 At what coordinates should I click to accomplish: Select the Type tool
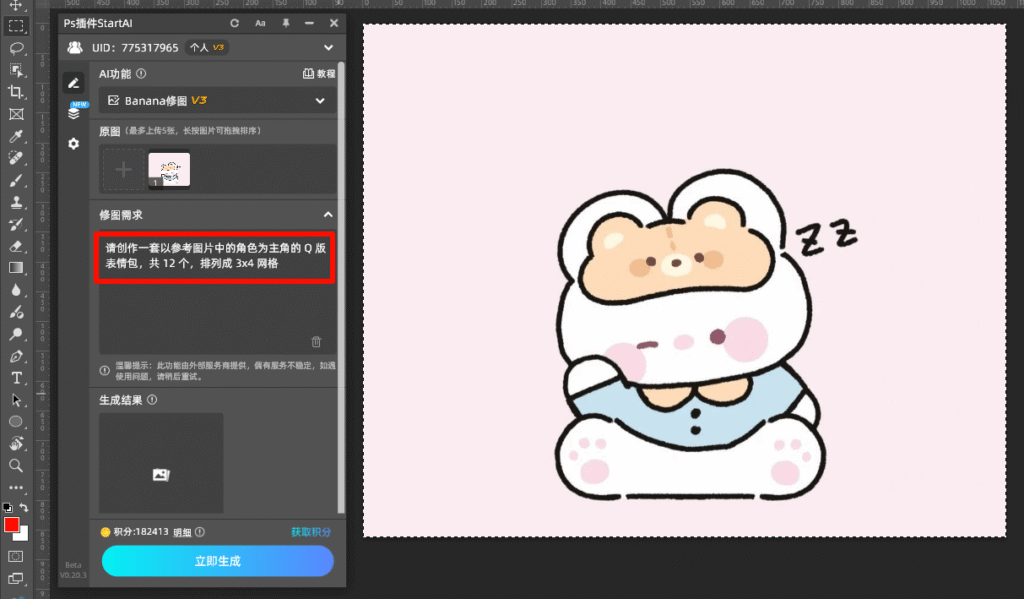point(15,375)
